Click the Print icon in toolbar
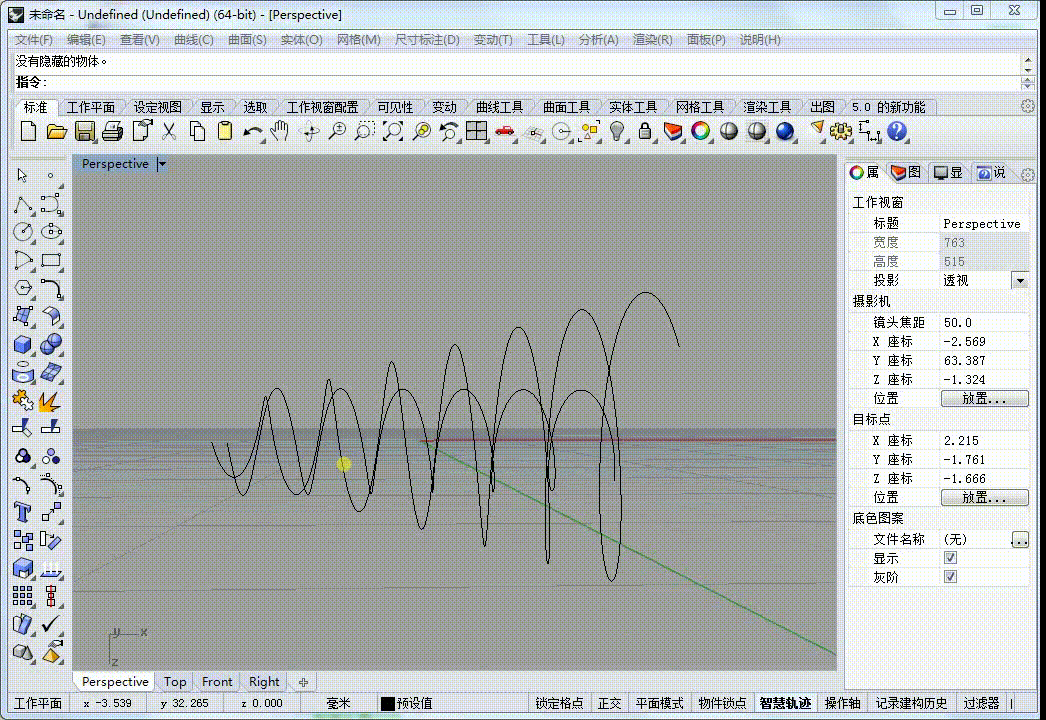Viewport: 1046px width, 720px height. point(112,131)
